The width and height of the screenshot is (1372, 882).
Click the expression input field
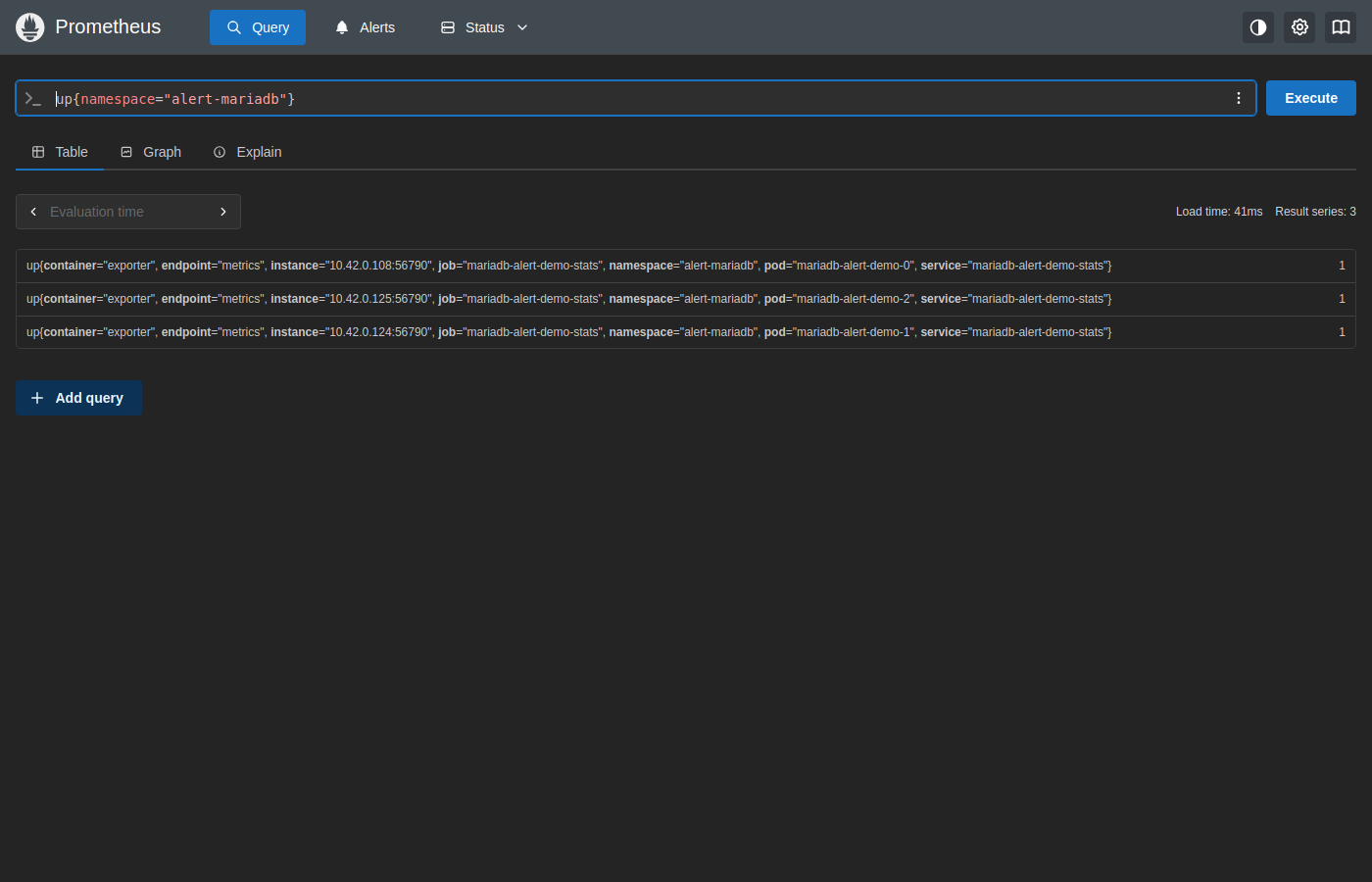[x=637, y=98]
